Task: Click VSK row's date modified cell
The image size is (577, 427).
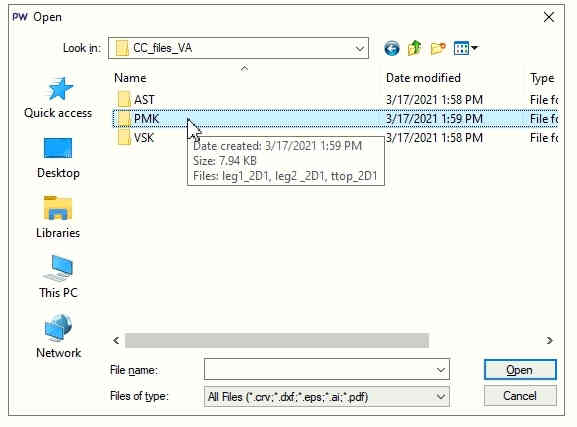Action: [434, 138]
